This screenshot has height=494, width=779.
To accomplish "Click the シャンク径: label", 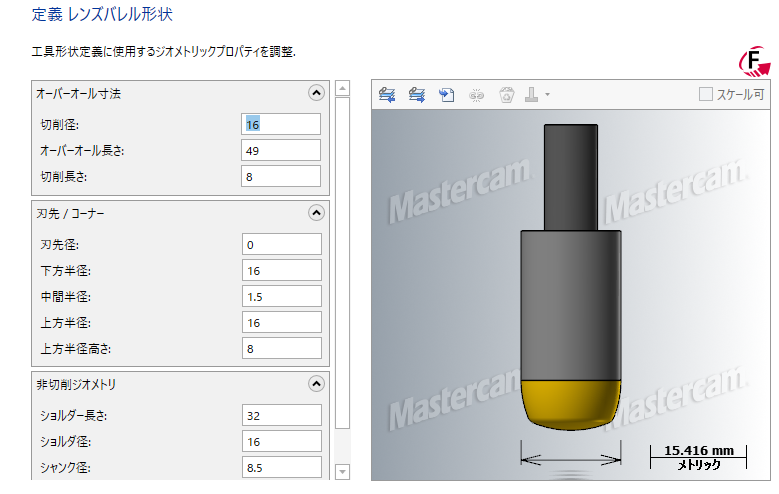I will pos(66,468).
